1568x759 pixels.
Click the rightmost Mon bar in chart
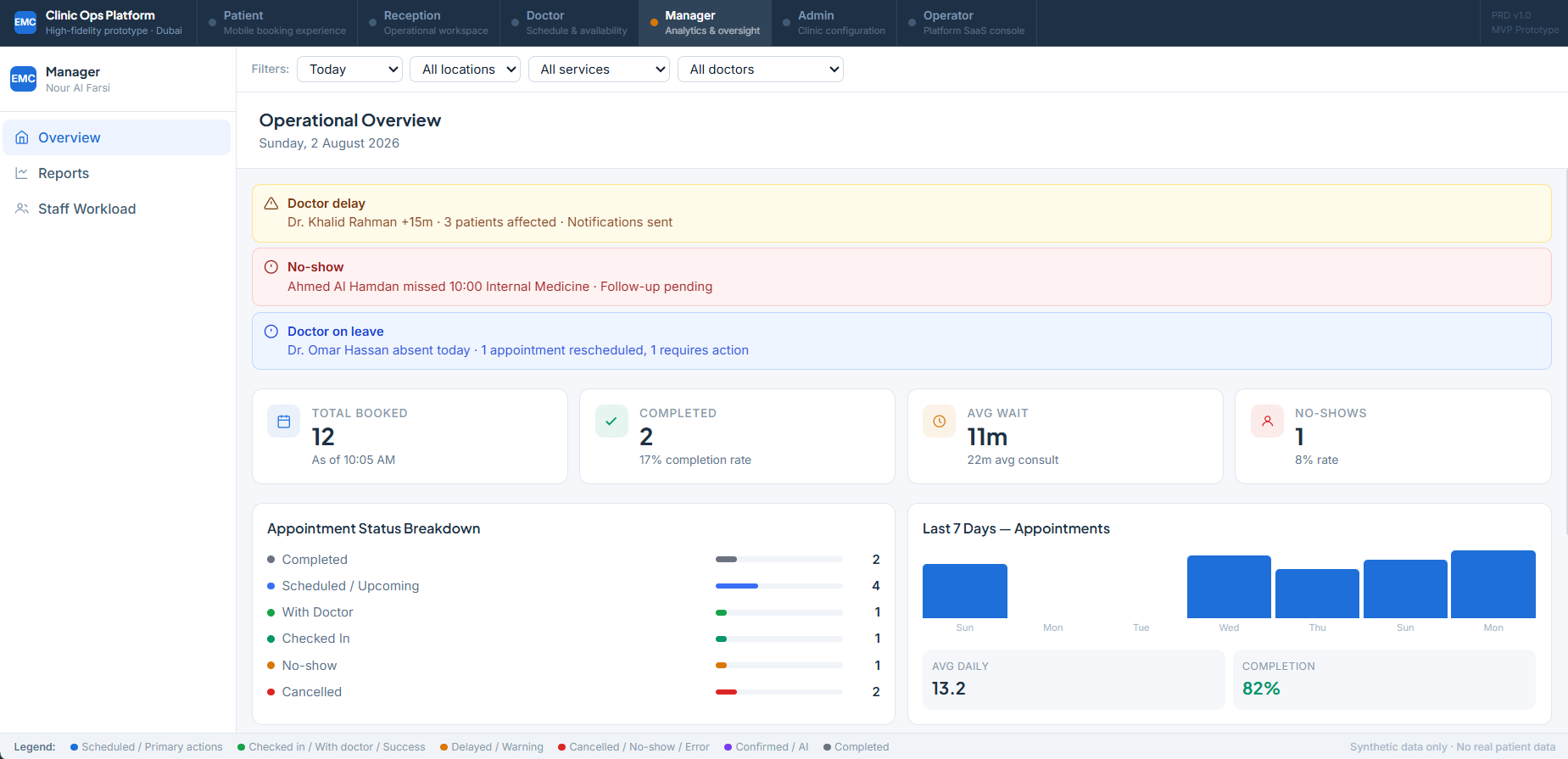click(x=1493, y=584)
